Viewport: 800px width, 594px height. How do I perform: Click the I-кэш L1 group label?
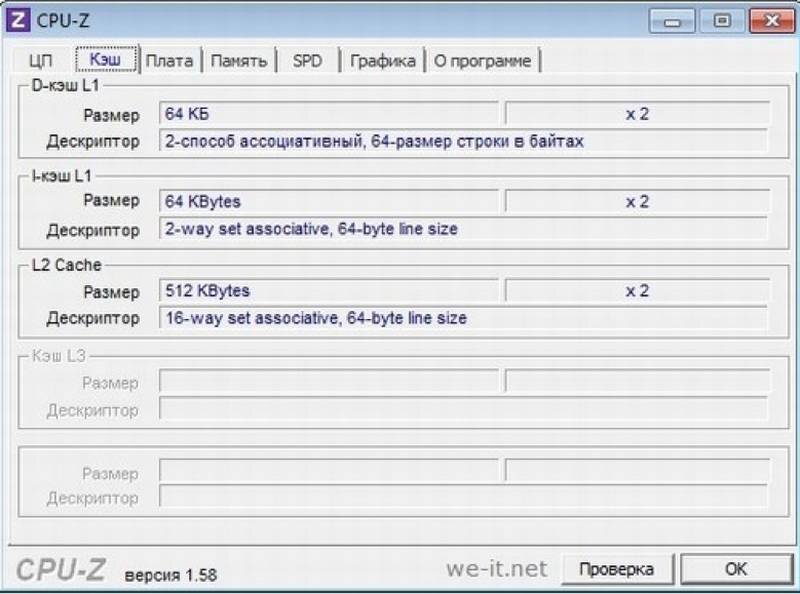(62, 176)
